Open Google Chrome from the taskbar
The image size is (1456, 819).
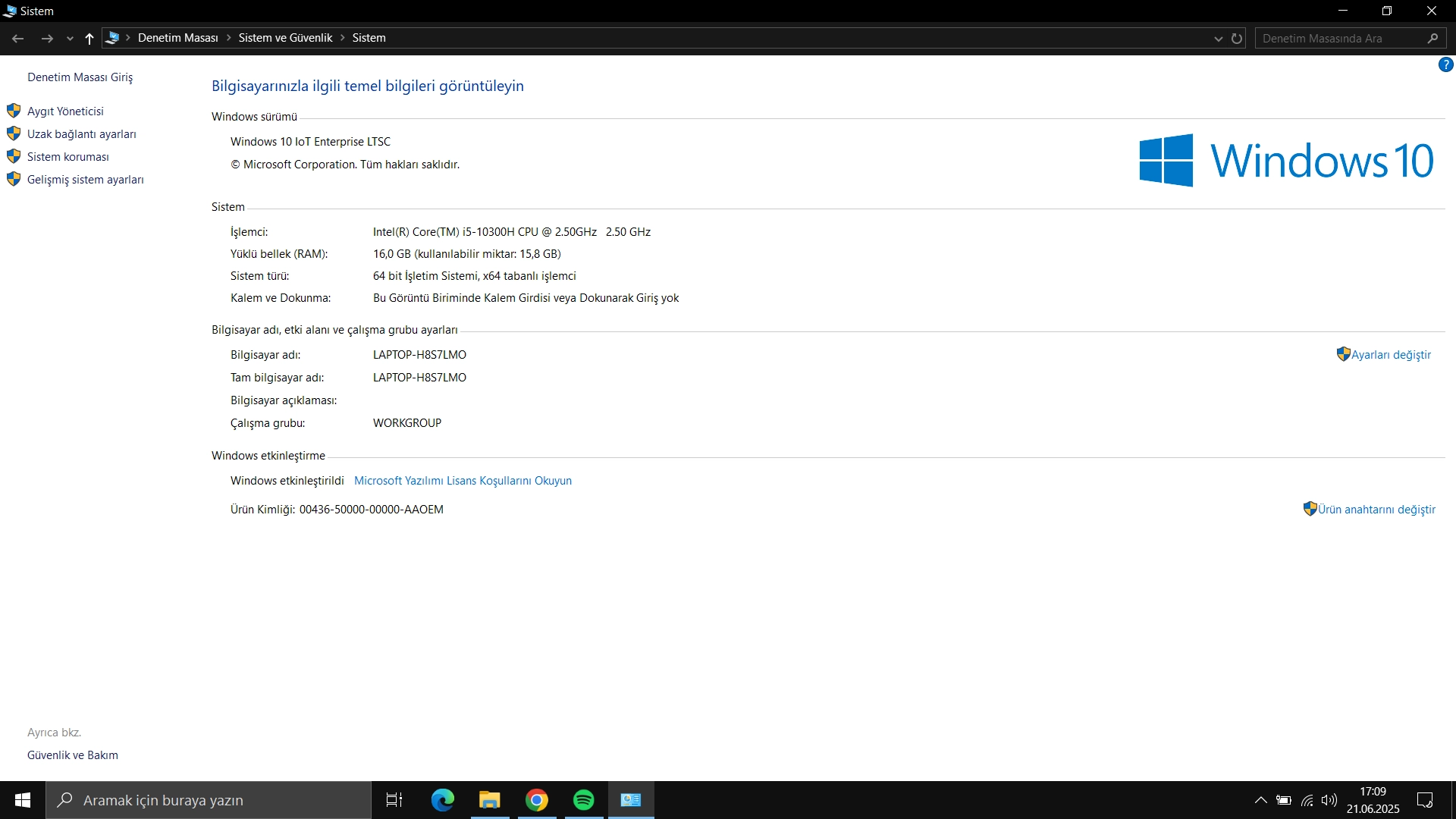(536, 800)
